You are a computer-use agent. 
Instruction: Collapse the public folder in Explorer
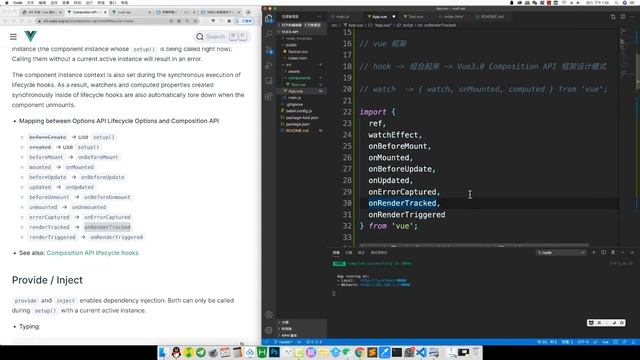click(291, 45)
